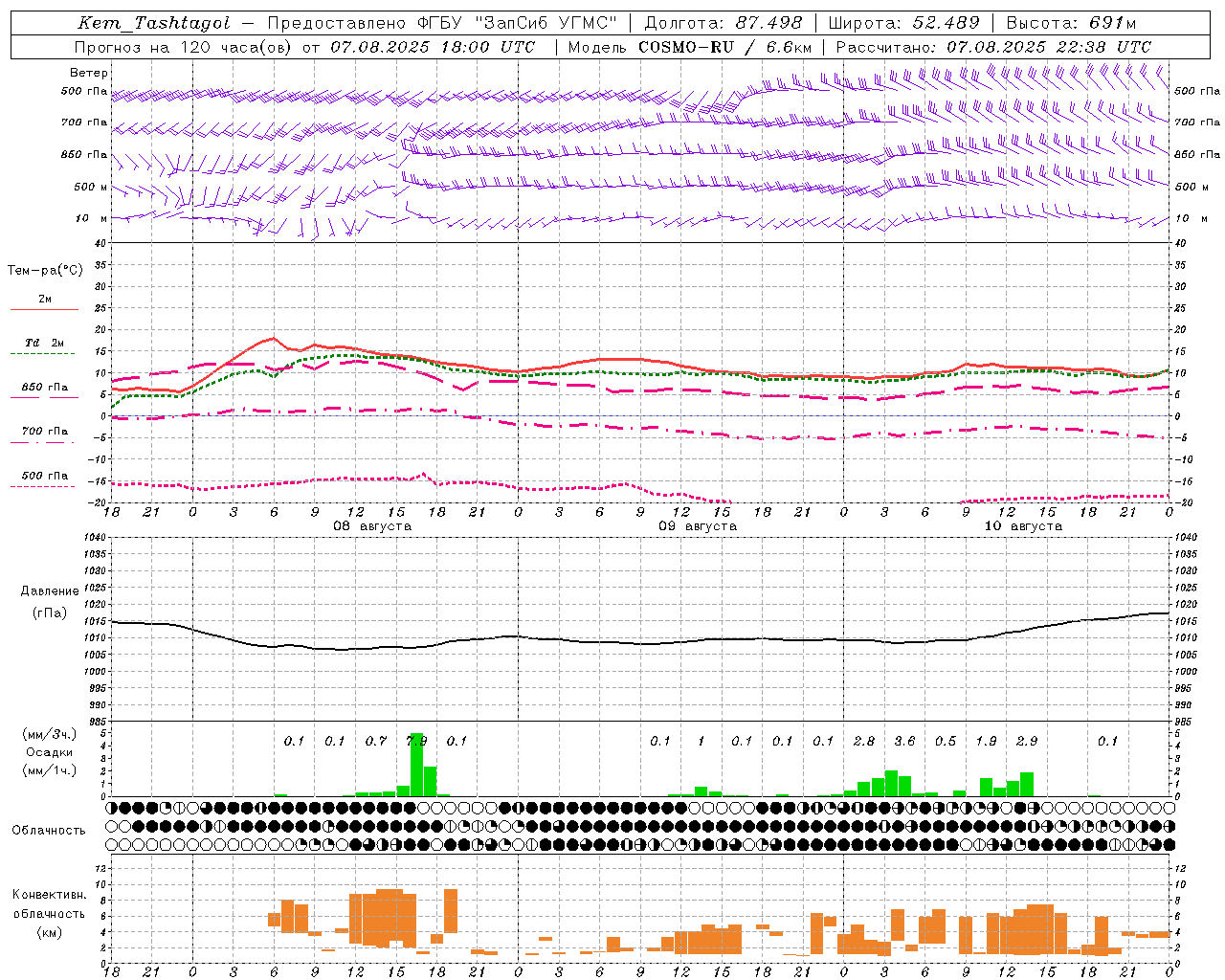Image resolution: width=1225 pixels, height=980 pixels.
Task: Click the '7.9' precipitation total
Action: [x=416, y=741]
